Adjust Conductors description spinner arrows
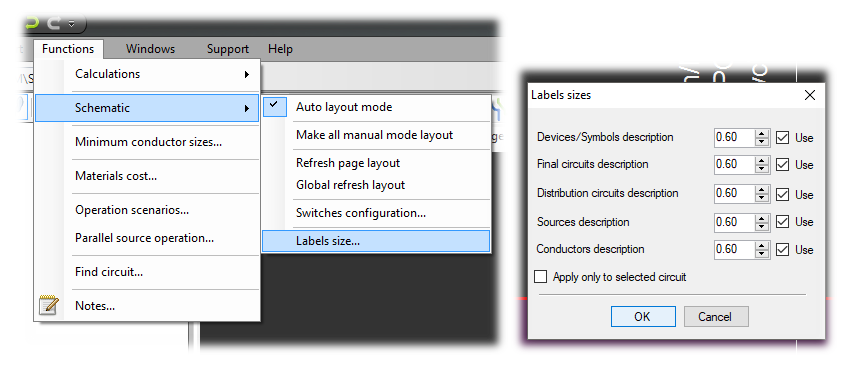The image size is (861, 373). click(x=762, y=249)
